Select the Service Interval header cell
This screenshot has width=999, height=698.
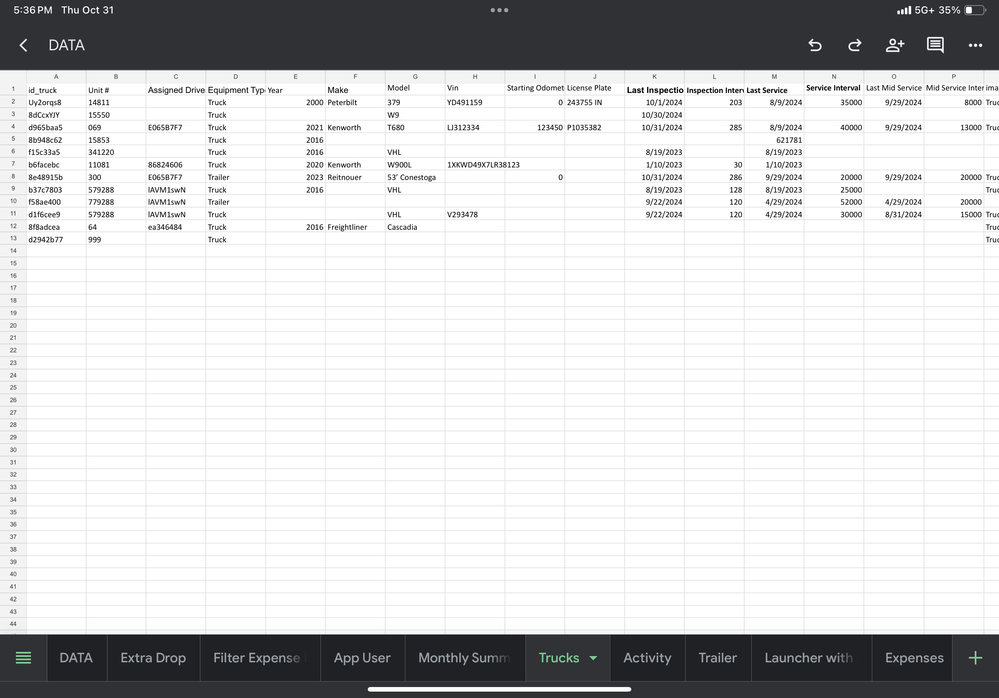tap(834, 90)
